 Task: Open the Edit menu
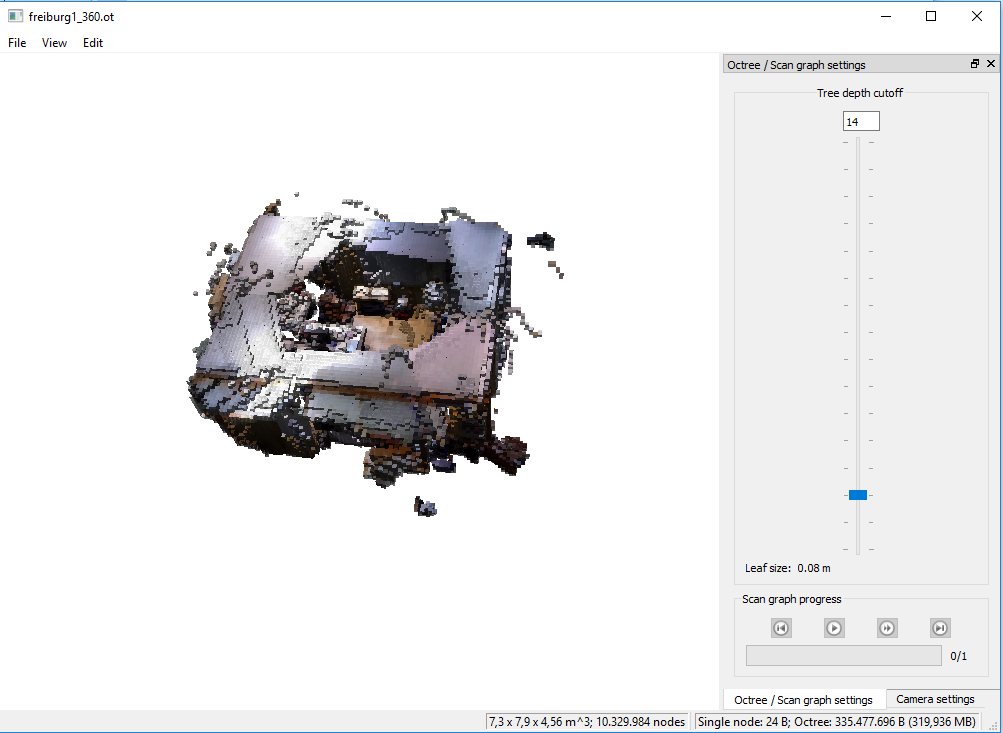coord(92,43)
